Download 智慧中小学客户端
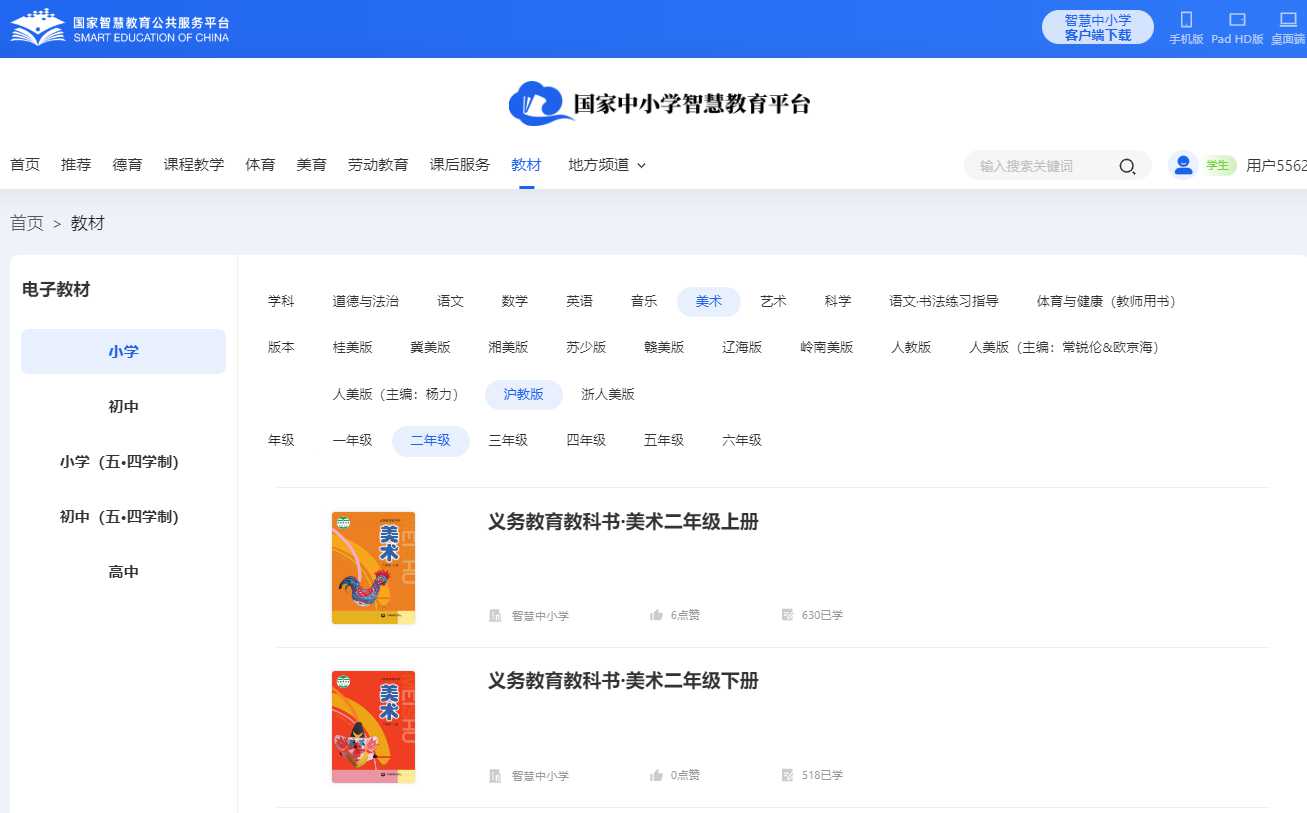 pos(1098,27)
